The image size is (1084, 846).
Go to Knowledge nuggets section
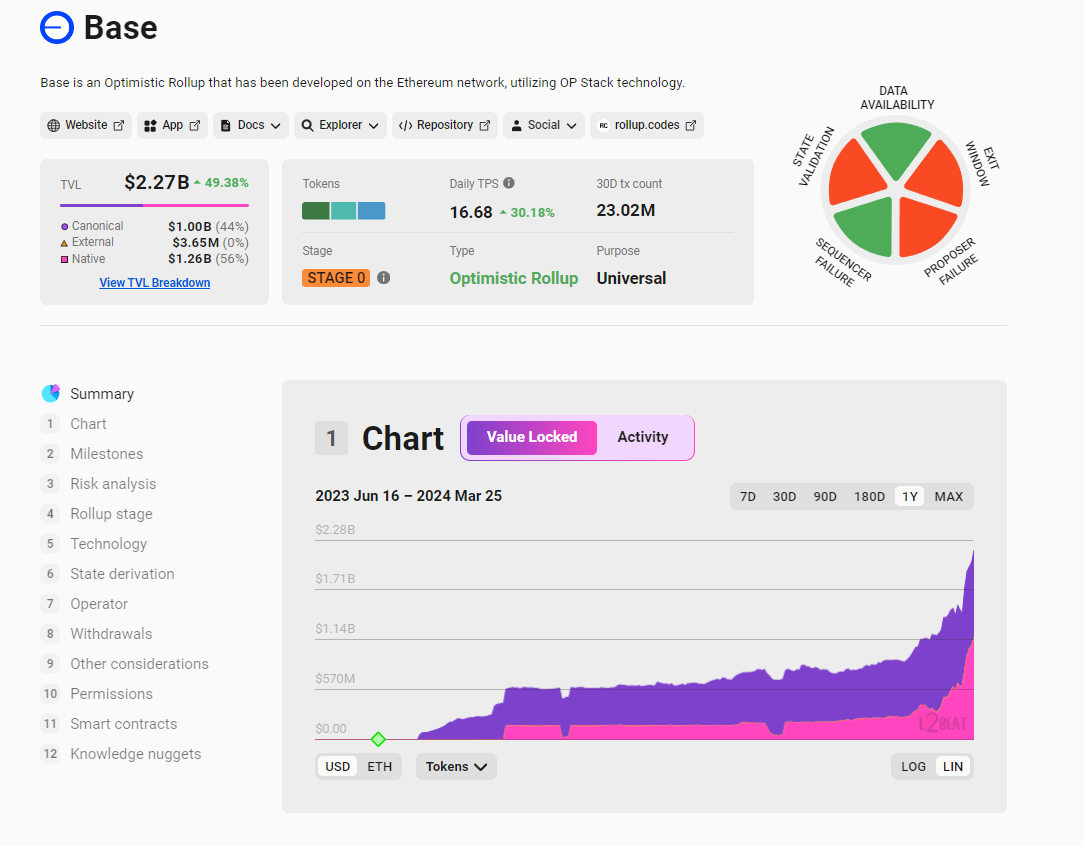coord(136,754)
